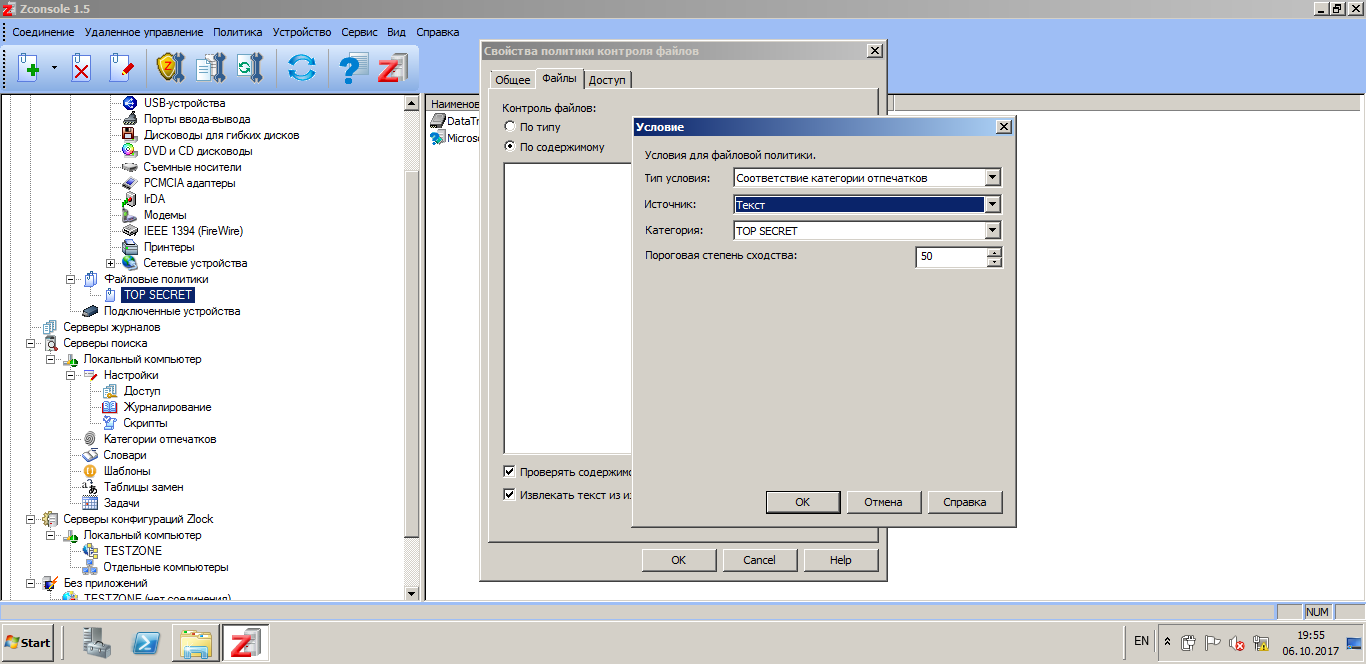
Task: Open help via blue question mark icon
Action: (353, 68)
